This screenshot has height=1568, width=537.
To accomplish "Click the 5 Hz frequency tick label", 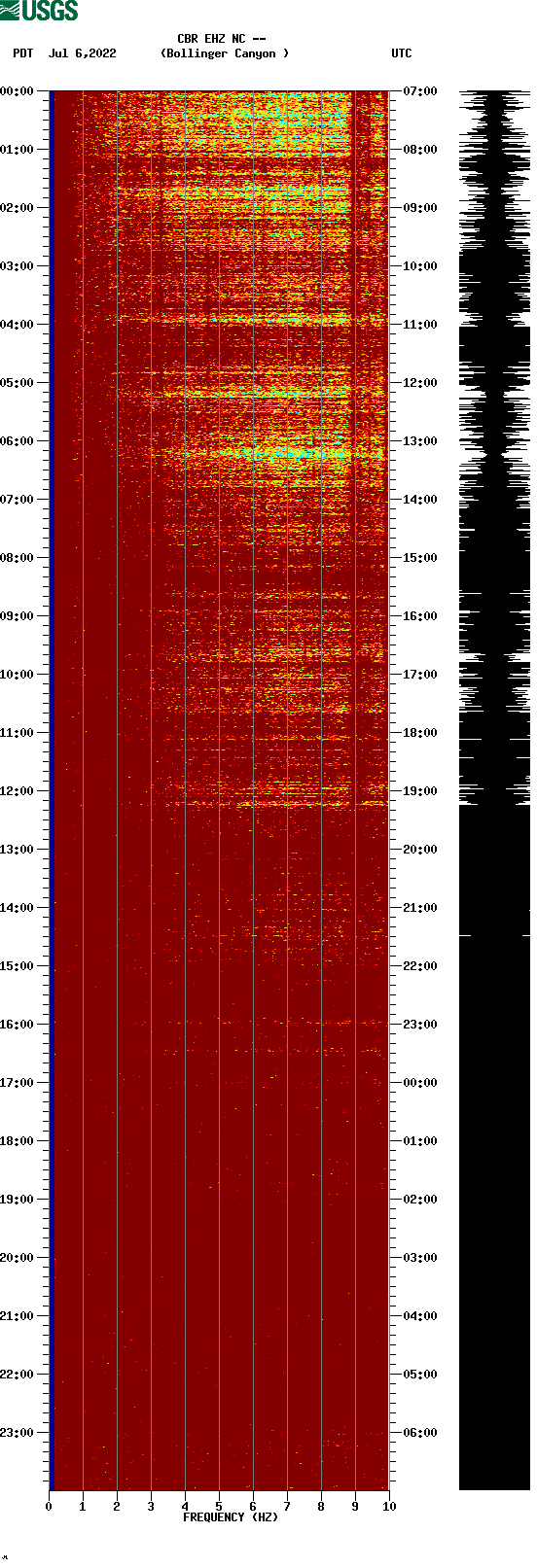I will (219, 1507).
